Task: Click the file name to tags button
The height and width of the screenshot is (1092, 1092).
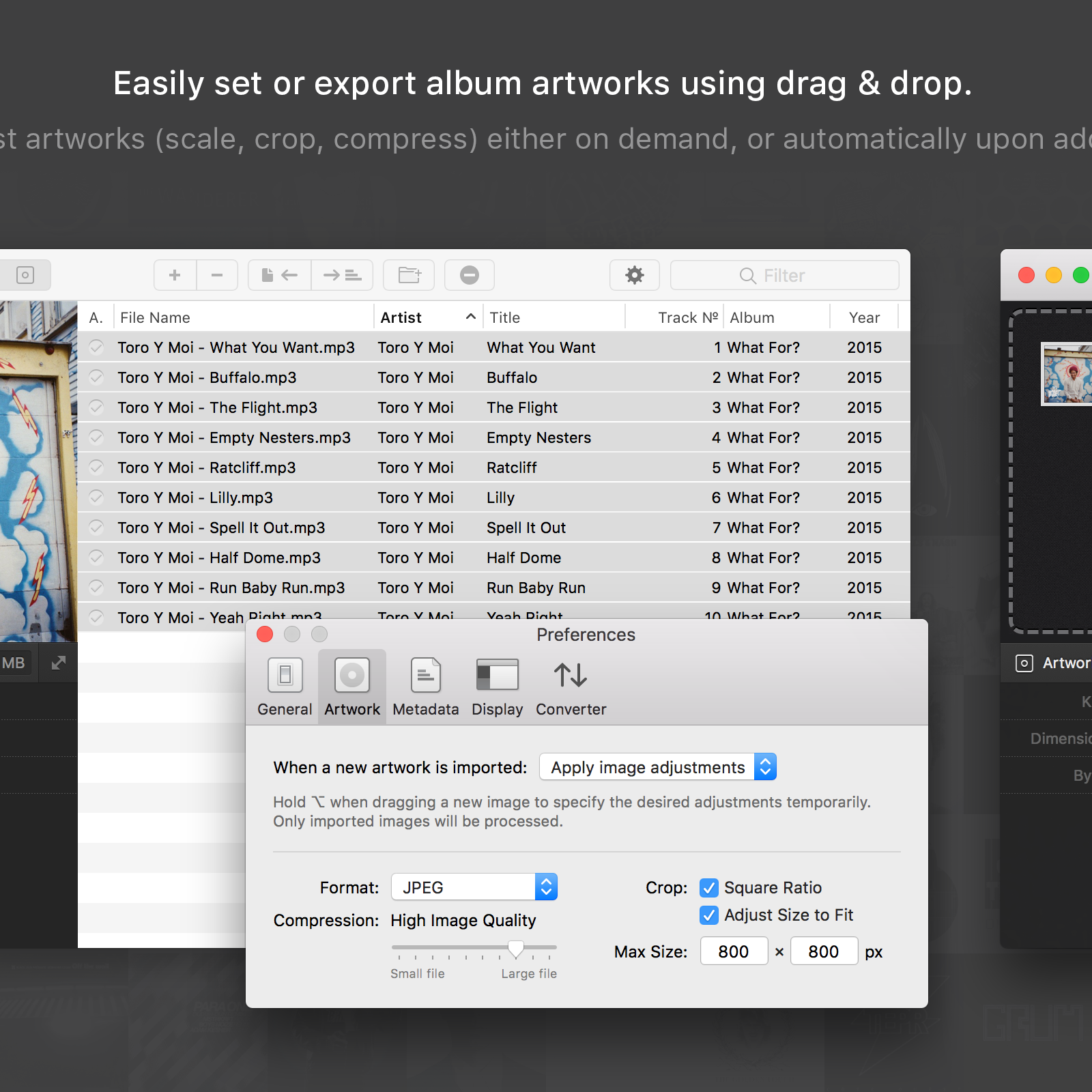Action: pos(280,275)
